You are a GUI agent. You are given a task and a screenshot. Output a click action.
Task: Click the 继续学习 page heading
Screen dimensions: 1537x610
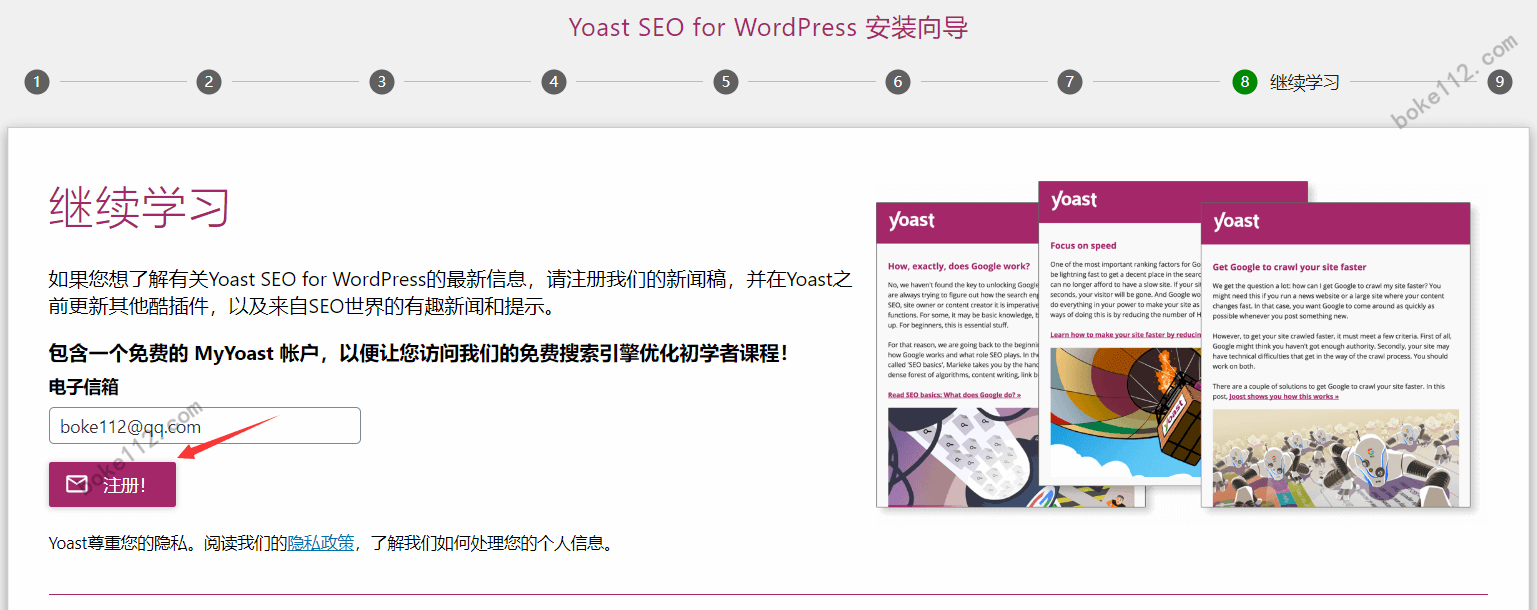(x=140, y=207)
